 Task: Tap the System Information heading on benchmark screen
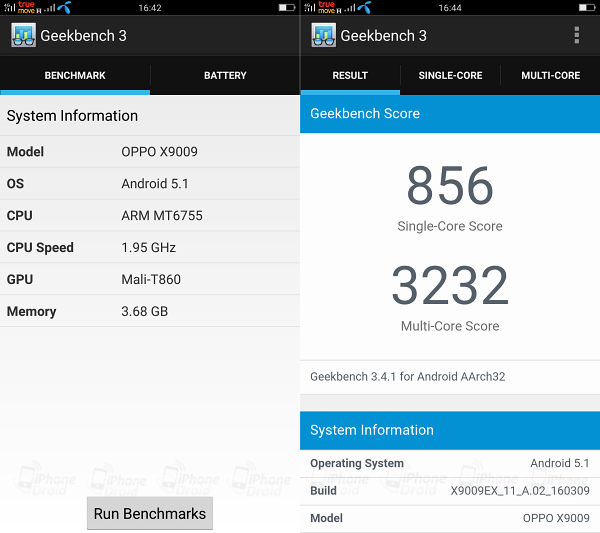coord(72,116)
